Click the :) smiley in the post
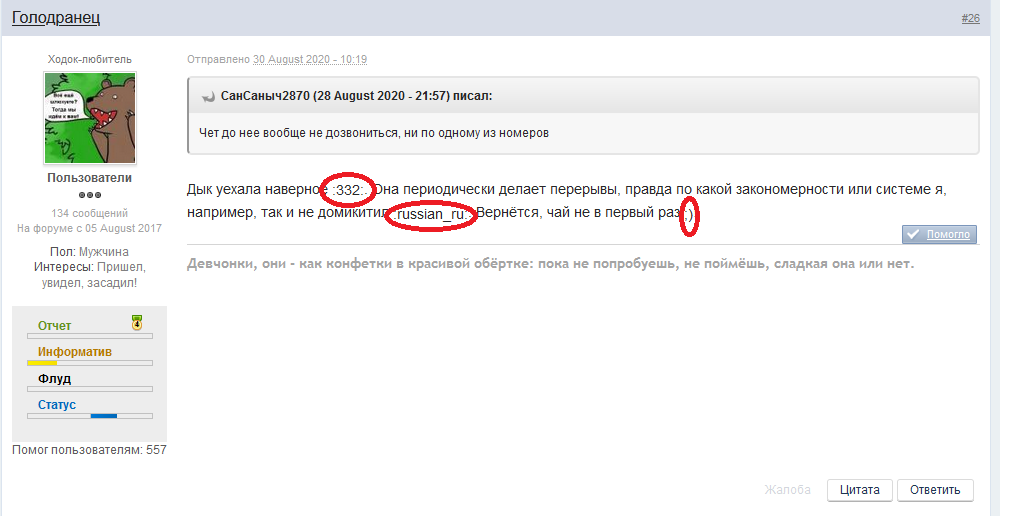Image resolution: width=1011 pixels, height=516 pixels. point(688,215)
